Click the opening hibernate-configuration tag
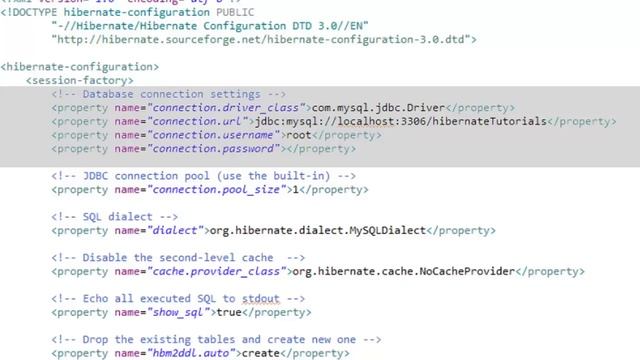The height and width of the screenshot is (360, 640). click(80, 67)
